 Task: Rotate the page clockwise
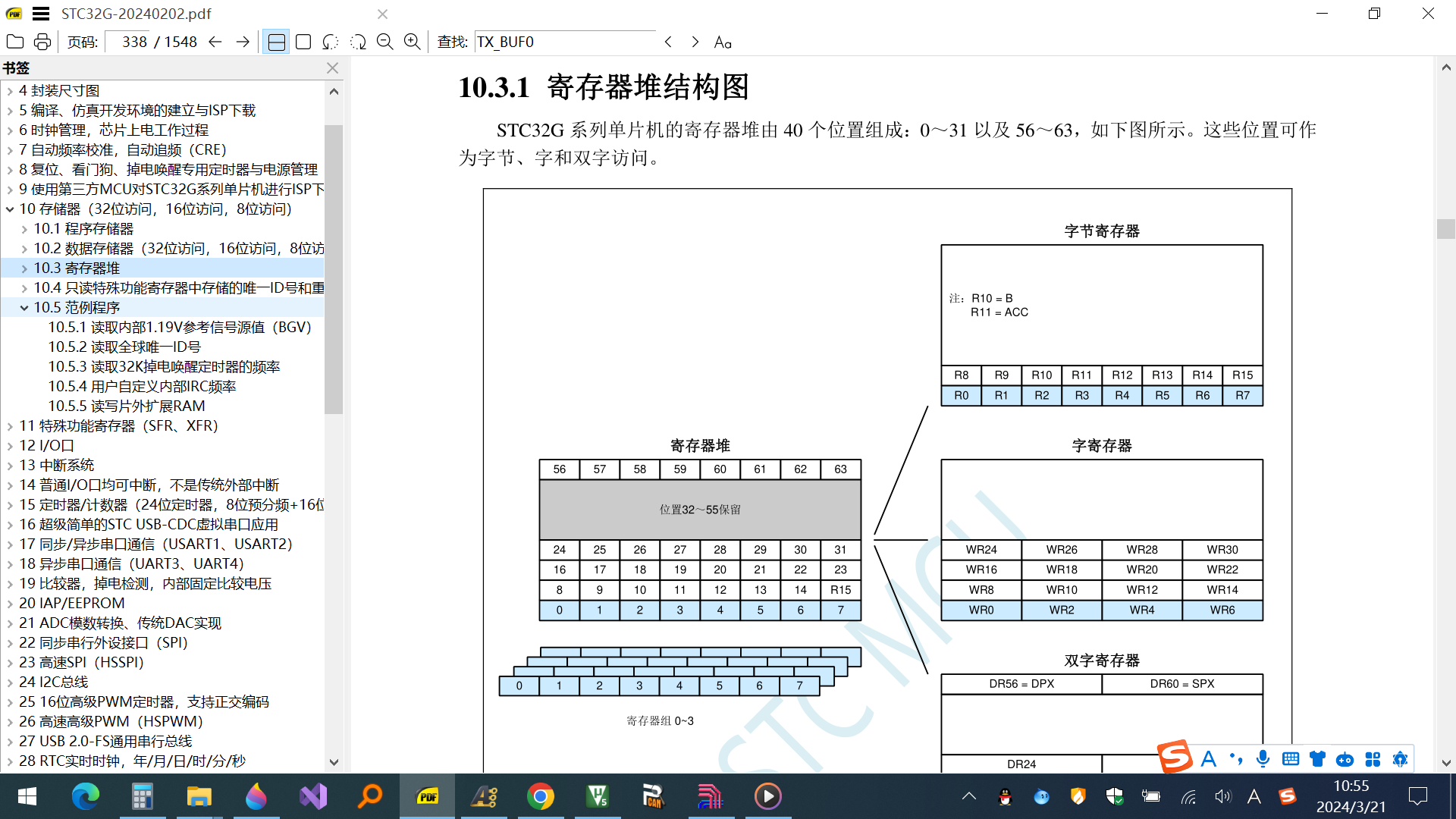tap(358, 42)
